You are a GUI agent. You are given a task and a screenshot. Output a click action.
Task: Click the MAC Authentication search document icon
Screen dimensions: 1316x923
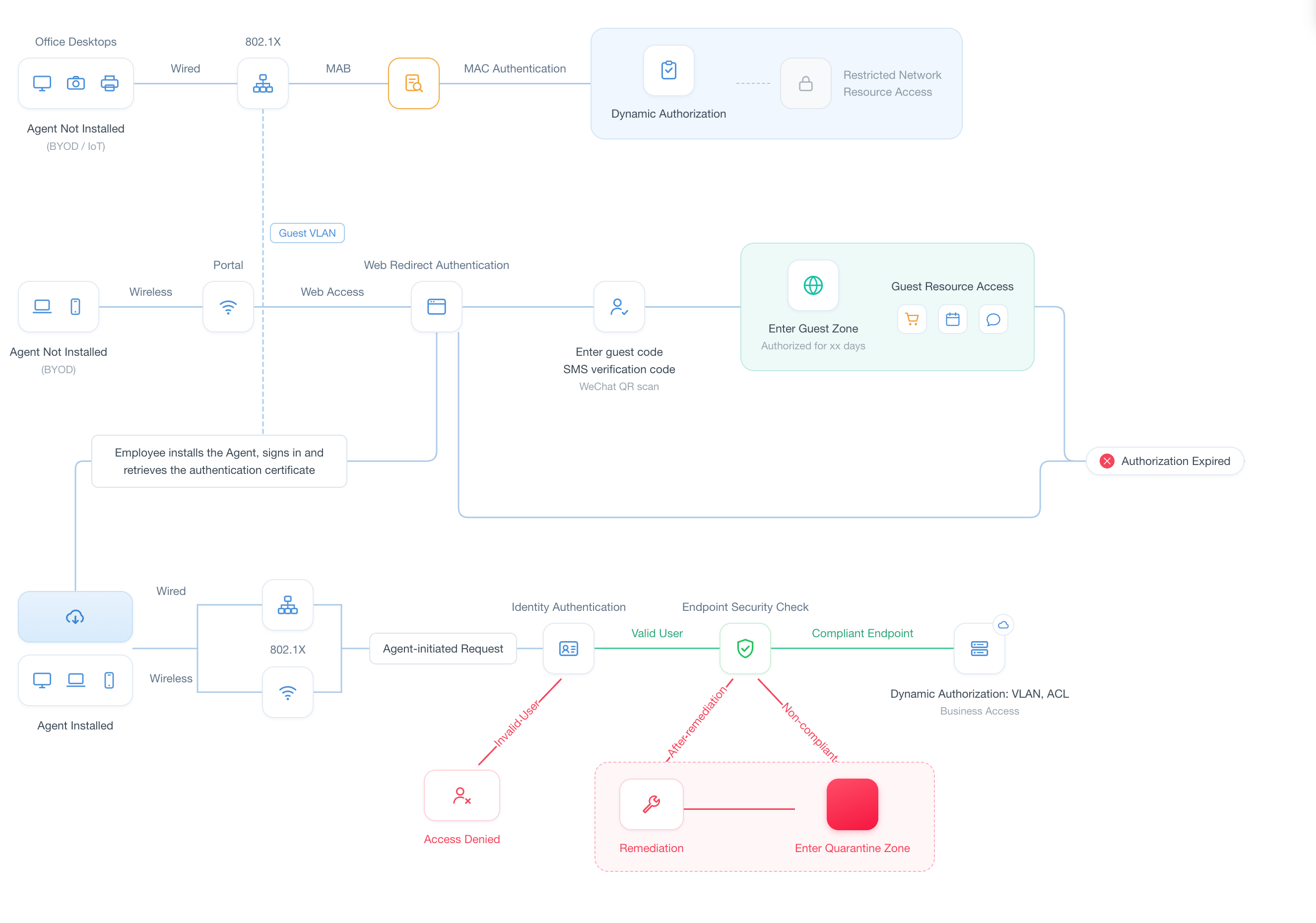pyautogui.click(x=413, y=84)
